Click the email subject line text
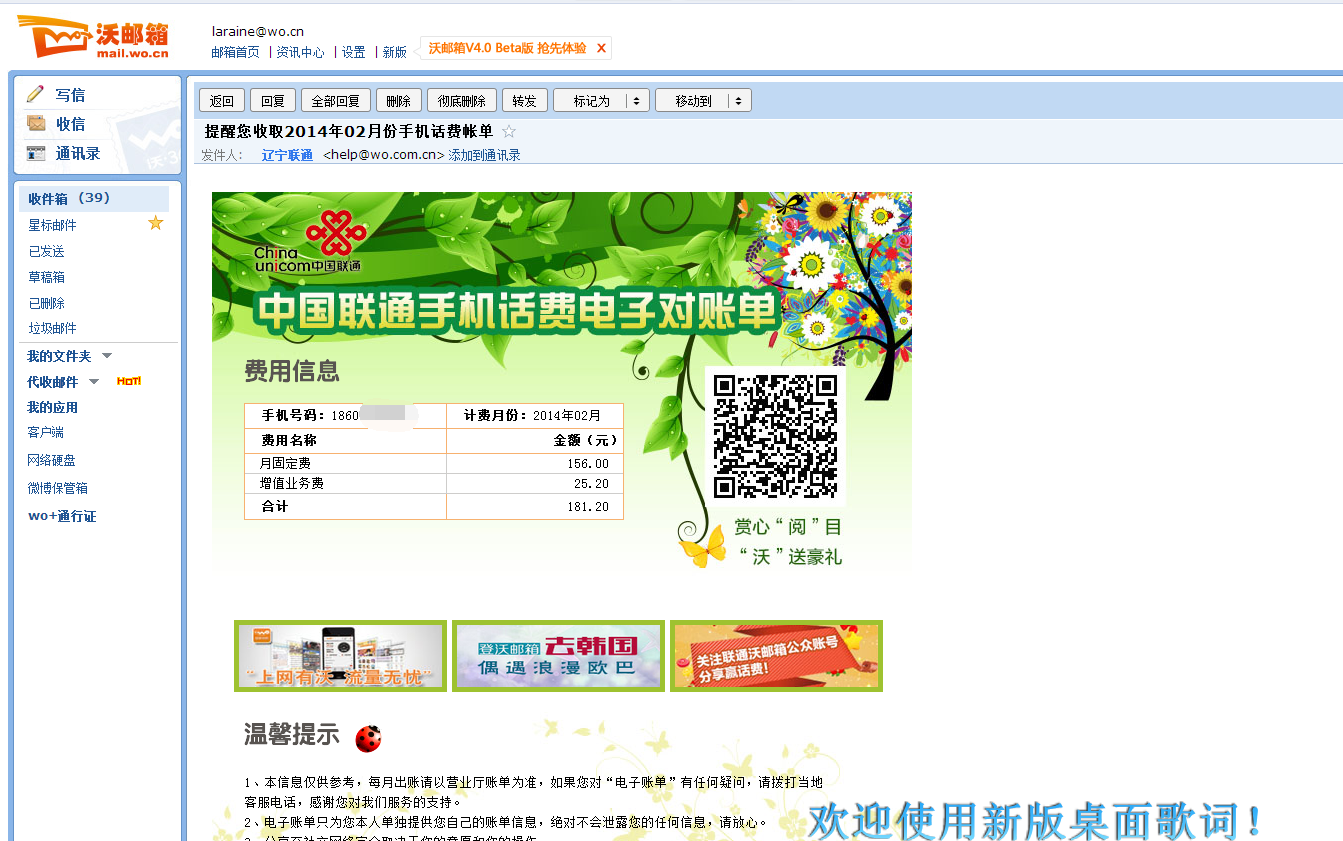Viewport: 1343px width, 841px height. pos(349,131)
